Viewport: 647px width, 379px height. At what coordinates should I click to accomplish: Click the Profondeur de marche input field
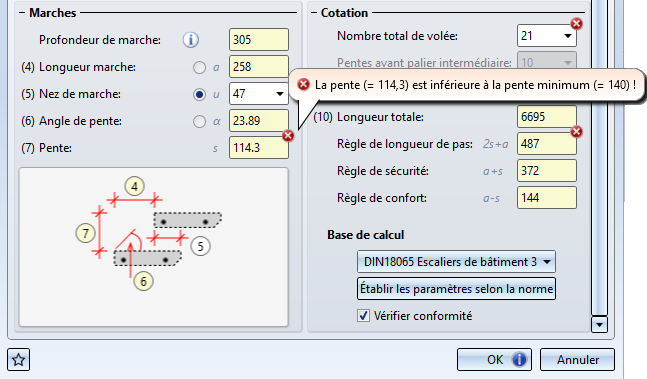[x=259, y=40]
